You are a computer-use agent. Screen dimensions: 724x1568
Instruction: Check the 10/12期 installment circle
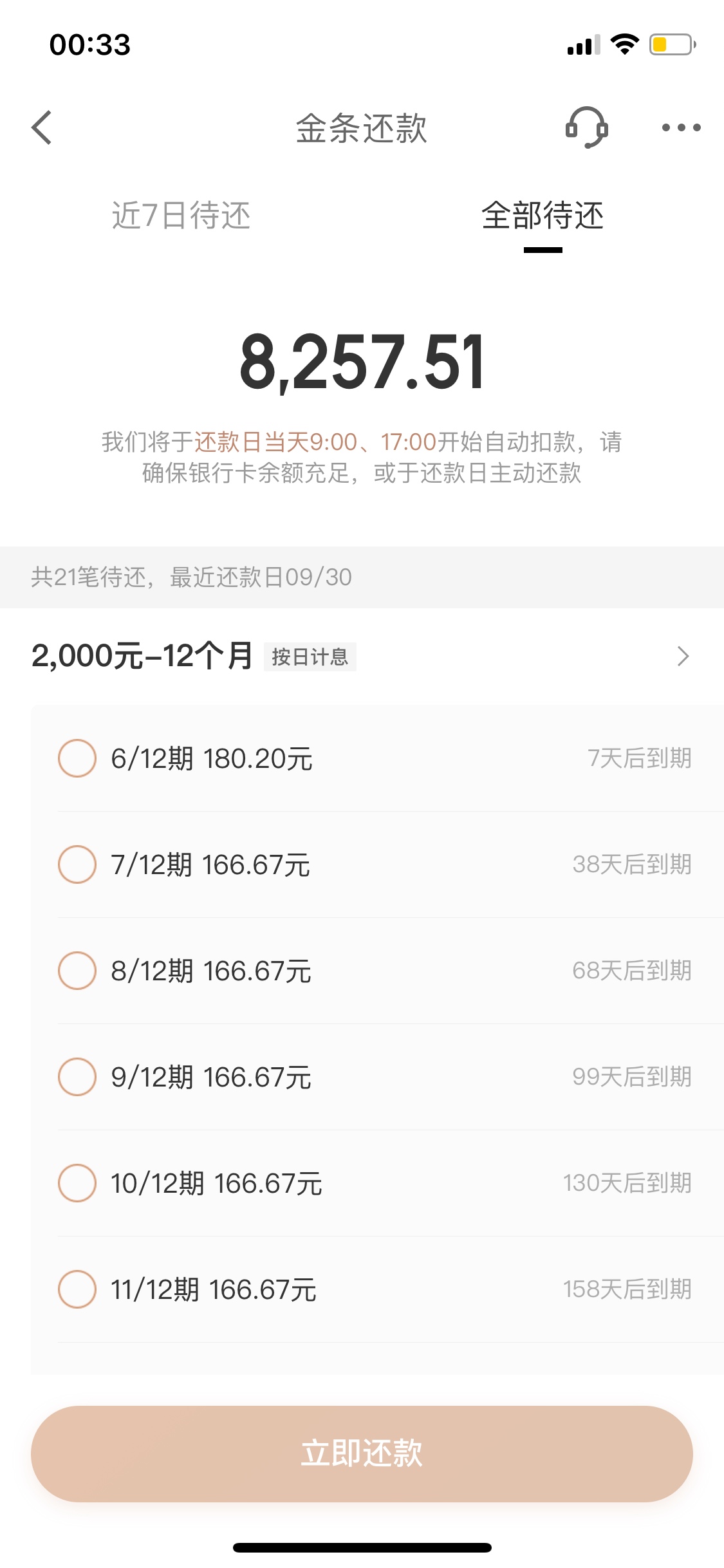click(77, 1183)
